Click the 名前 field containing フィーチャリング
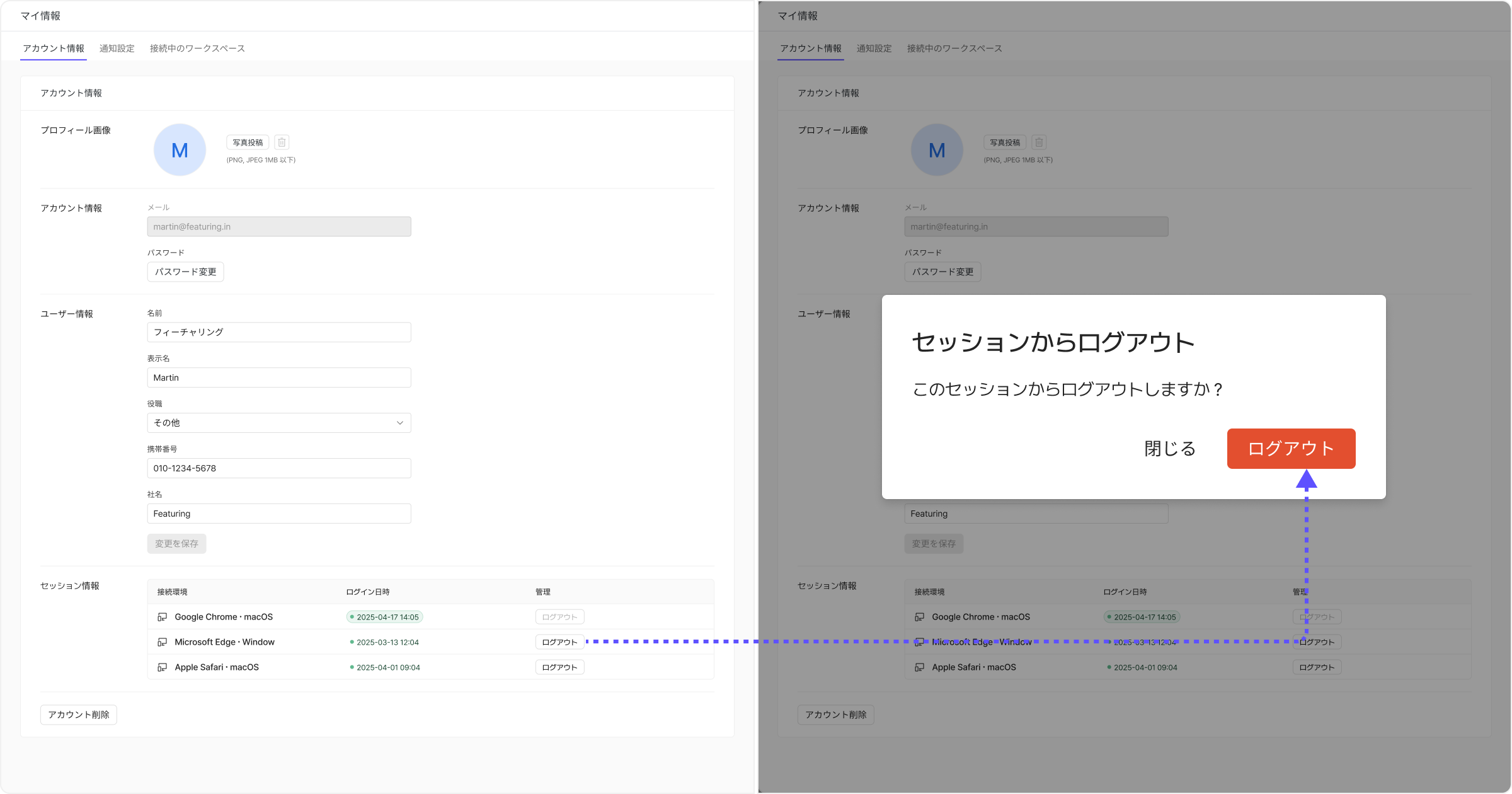 [278, 332]
